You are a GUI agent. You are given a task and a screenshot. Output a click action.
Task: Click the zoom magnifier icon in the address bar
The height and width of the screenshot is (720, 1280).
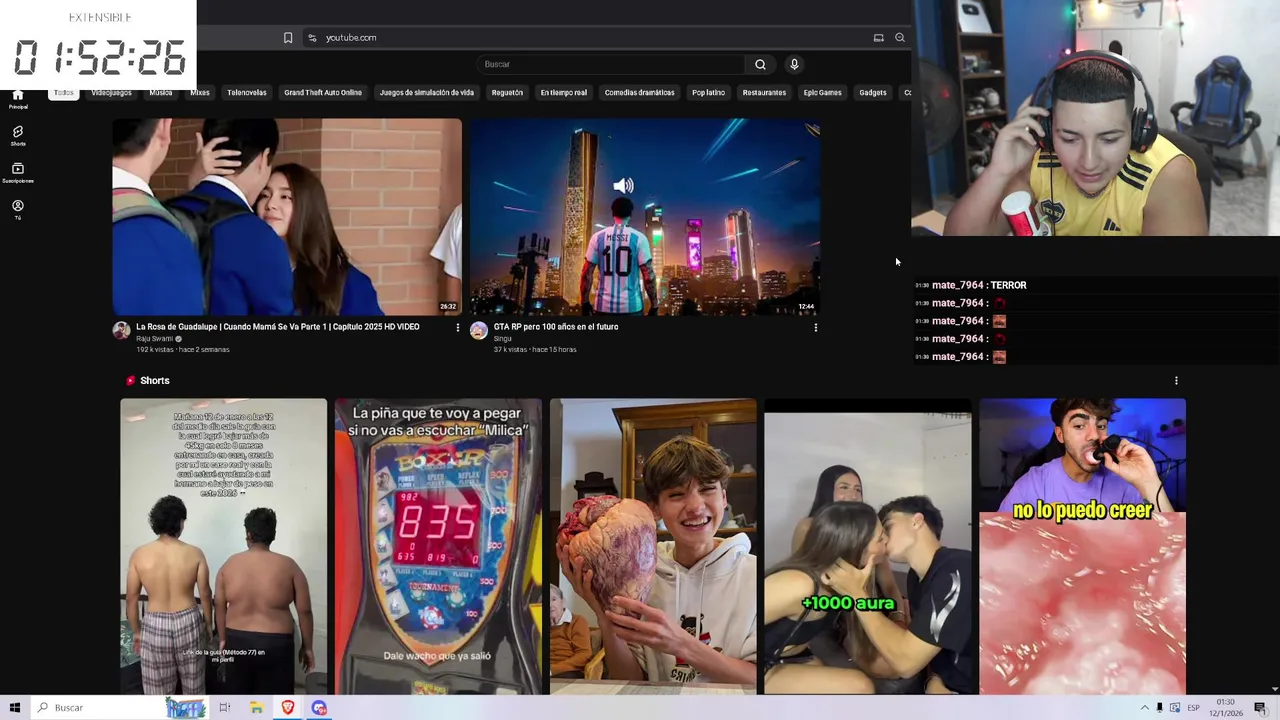tap(900, 38)
